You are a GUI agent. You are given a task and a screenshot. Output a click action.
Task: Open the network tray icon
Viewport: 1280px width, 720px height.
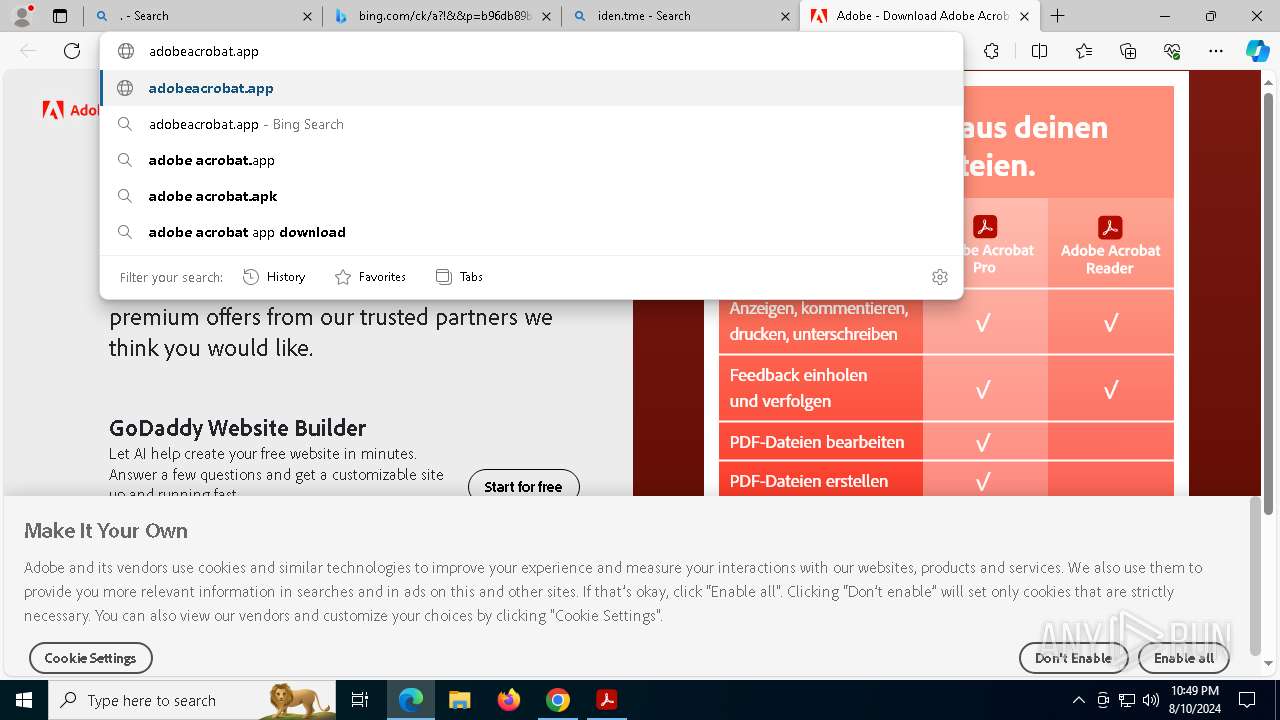tap(1127, 700)
